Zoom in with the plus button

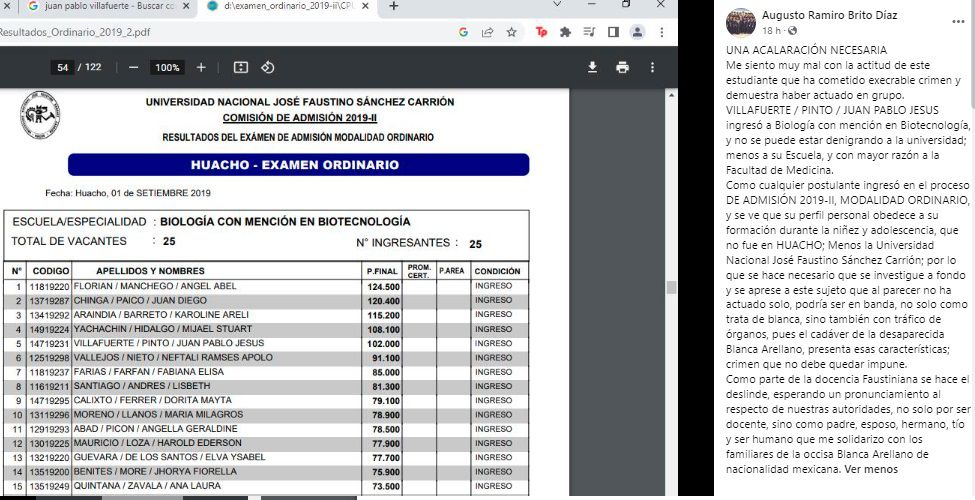coord(201,67)
